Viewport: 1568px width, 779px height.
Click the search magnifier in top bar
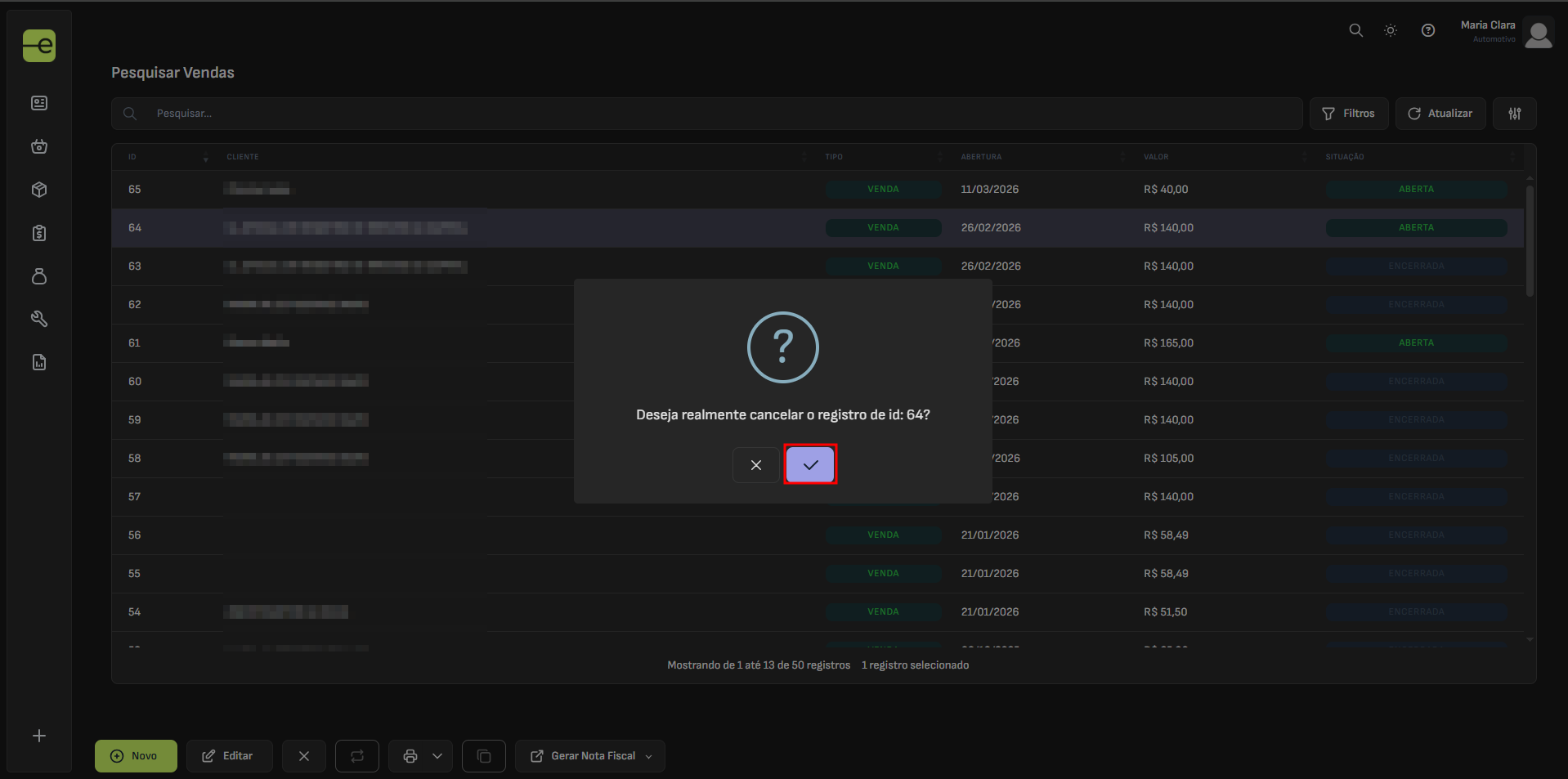tap(1355, 31)
